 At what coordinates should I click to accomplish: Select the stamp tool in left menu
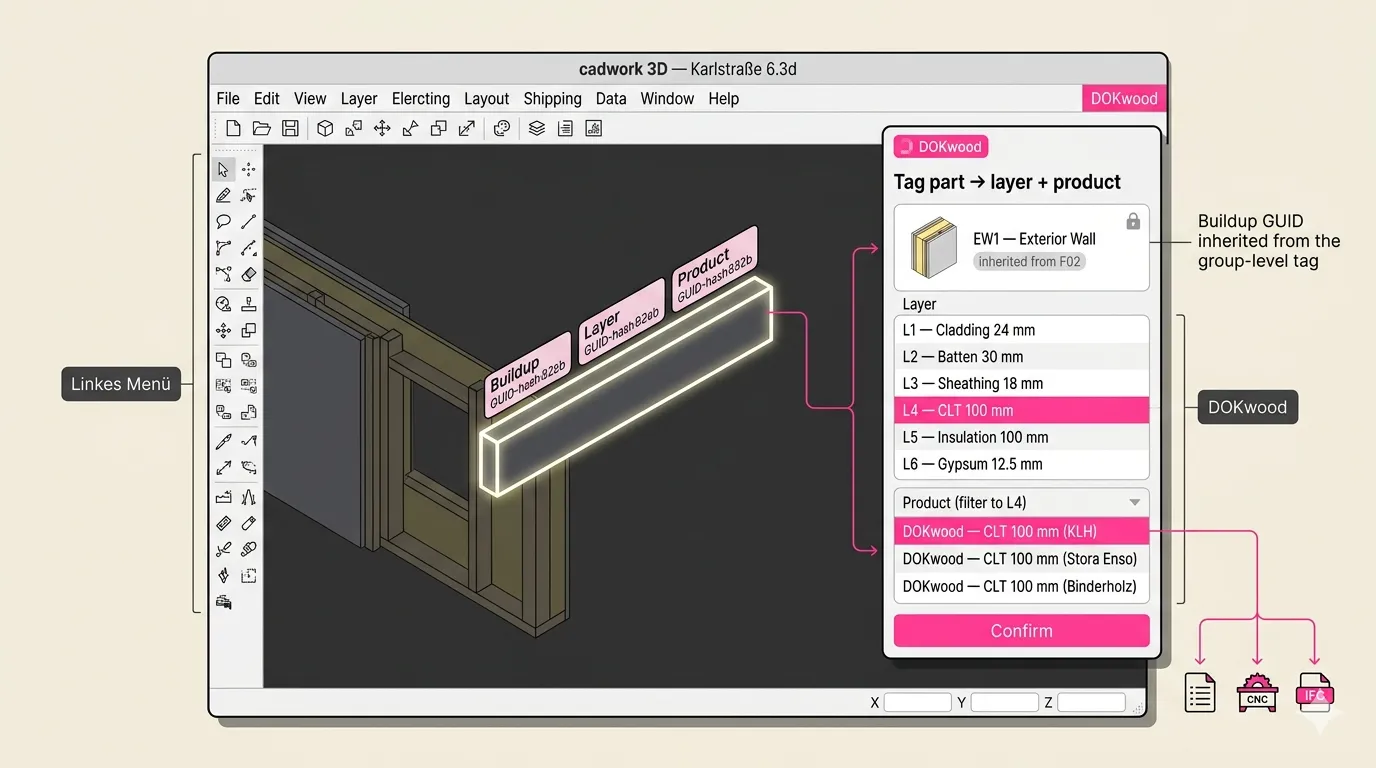pyautogui.click(x=249, y=304)
